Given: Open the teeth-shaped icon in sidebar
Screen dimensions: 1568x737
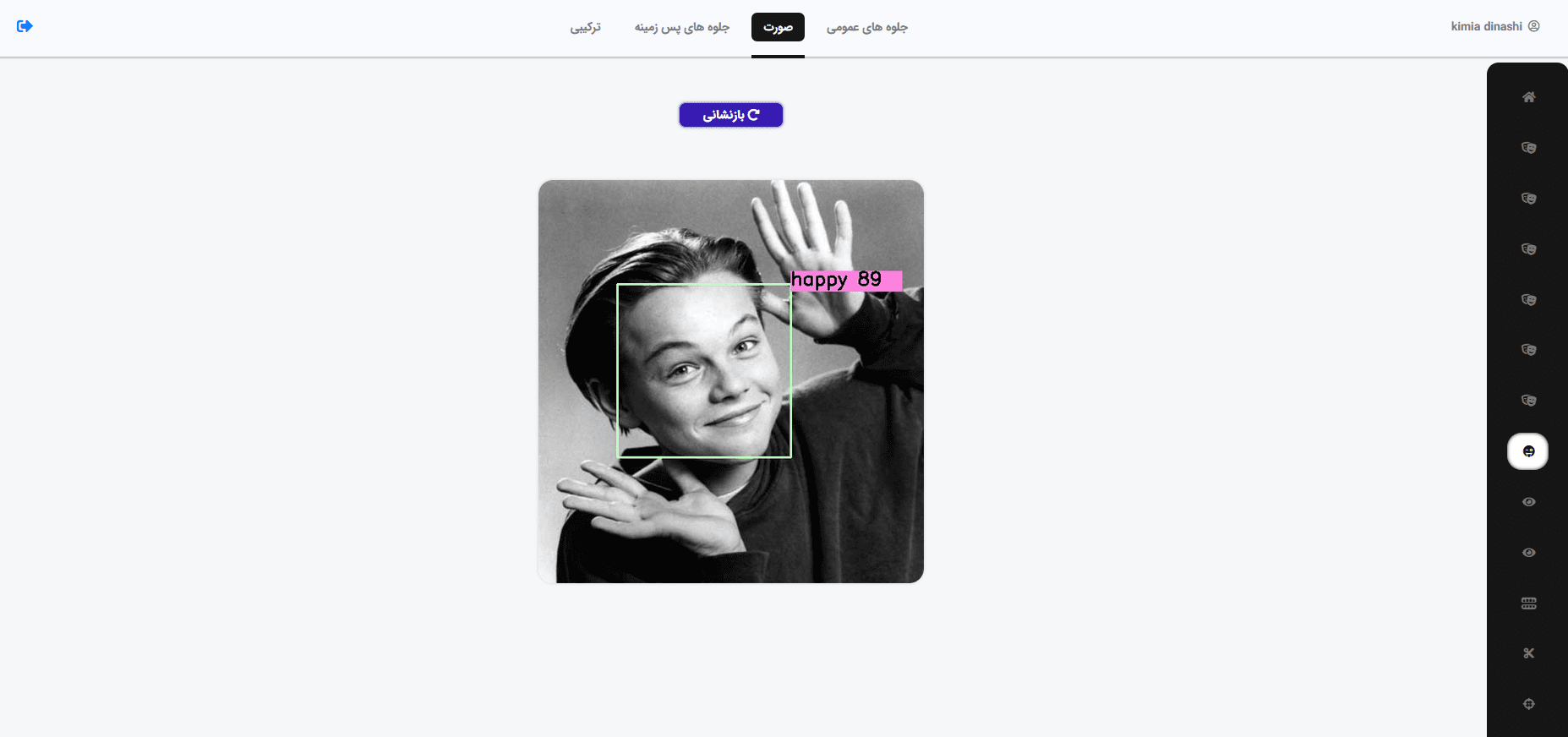Looking at the screenshot, I should 1528,603.
